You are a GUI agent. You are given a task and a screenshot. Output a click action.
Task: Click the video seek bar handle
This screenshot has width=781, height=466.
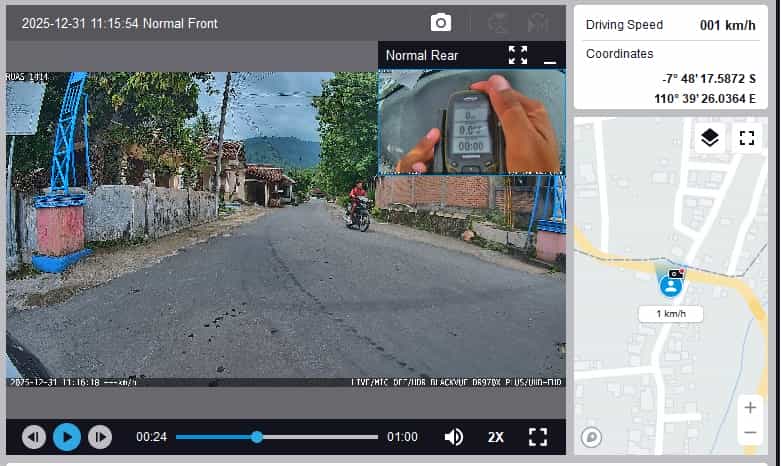point(257,437)
